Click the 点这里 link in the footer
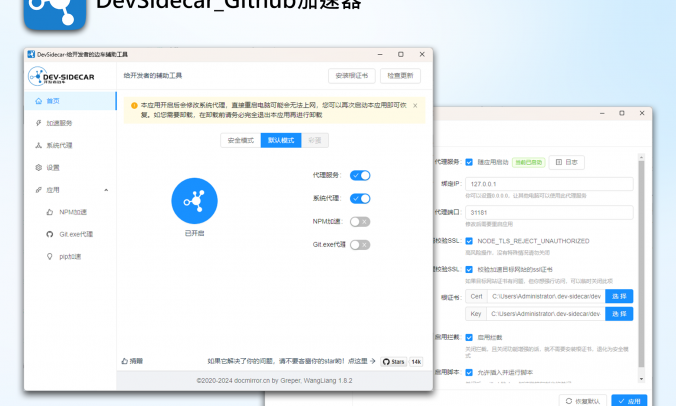Viewport: 676px width, 406px height. tap(362, 361)
